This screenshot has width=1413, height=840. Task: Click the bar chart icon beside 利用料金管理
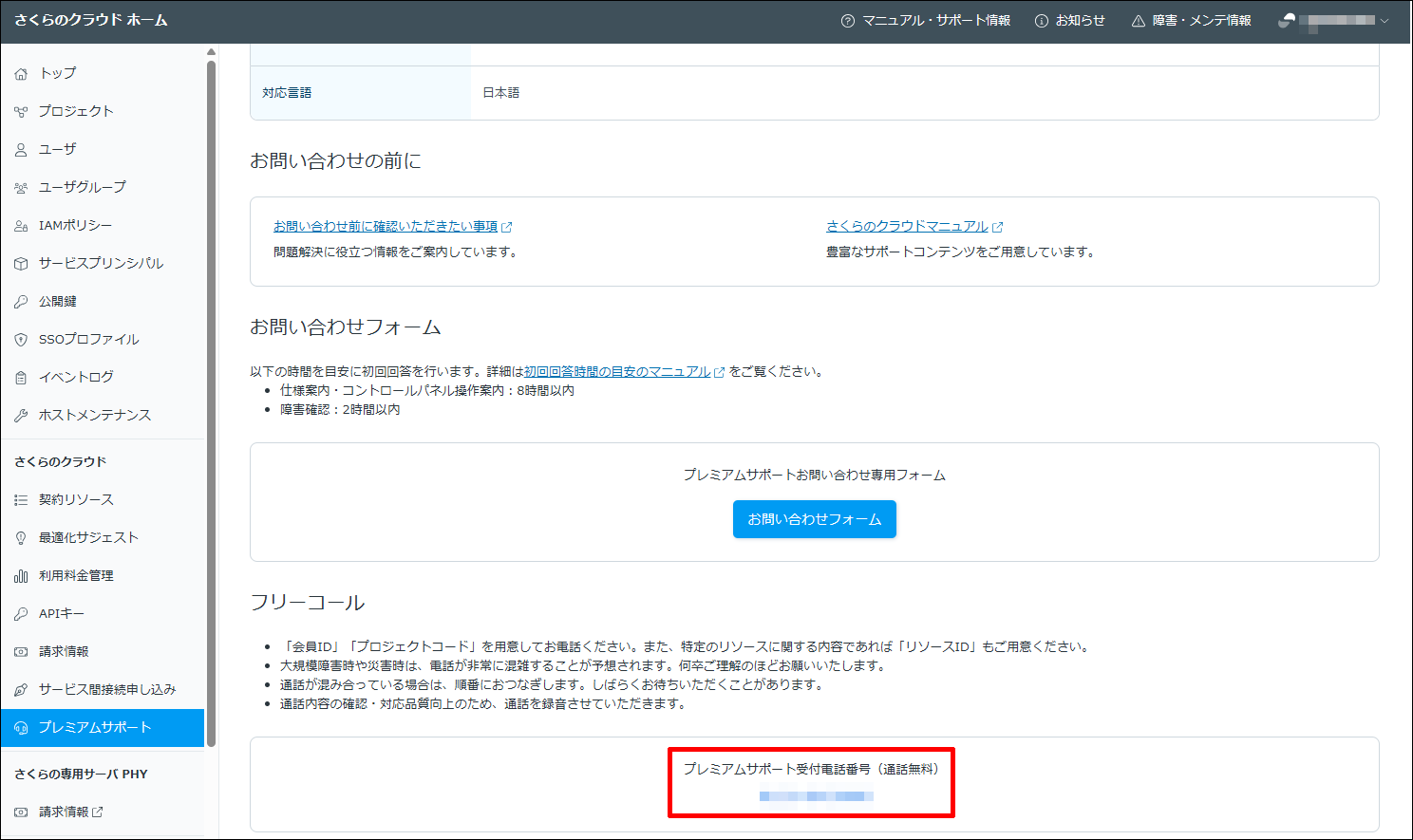coord(21,576)
